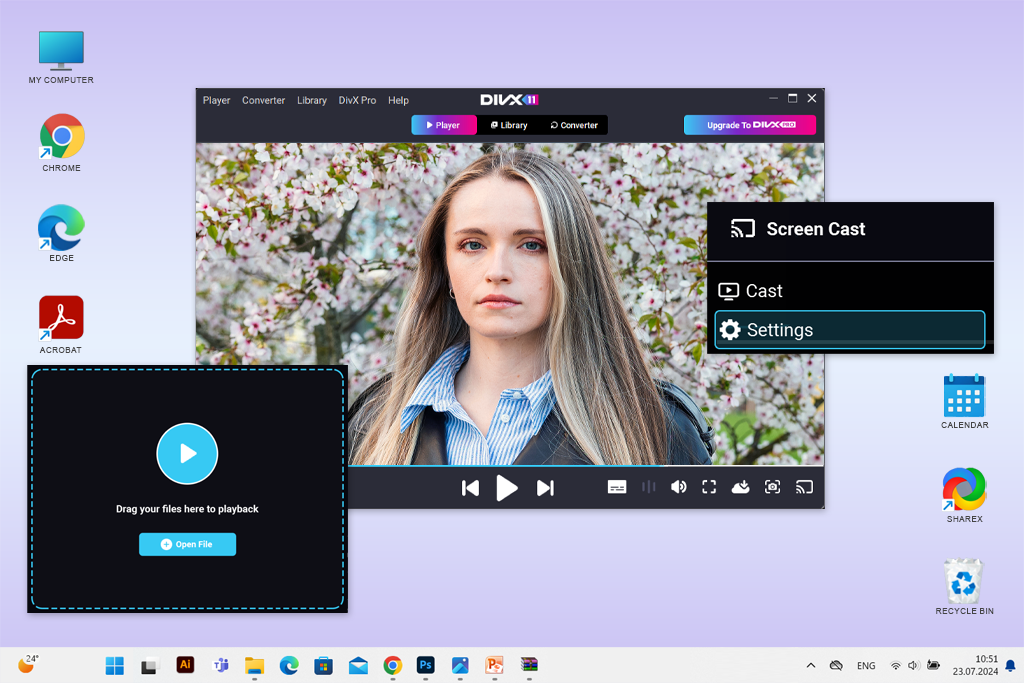Click the Upgrade To DivX Pro button

tap(750, 125)
